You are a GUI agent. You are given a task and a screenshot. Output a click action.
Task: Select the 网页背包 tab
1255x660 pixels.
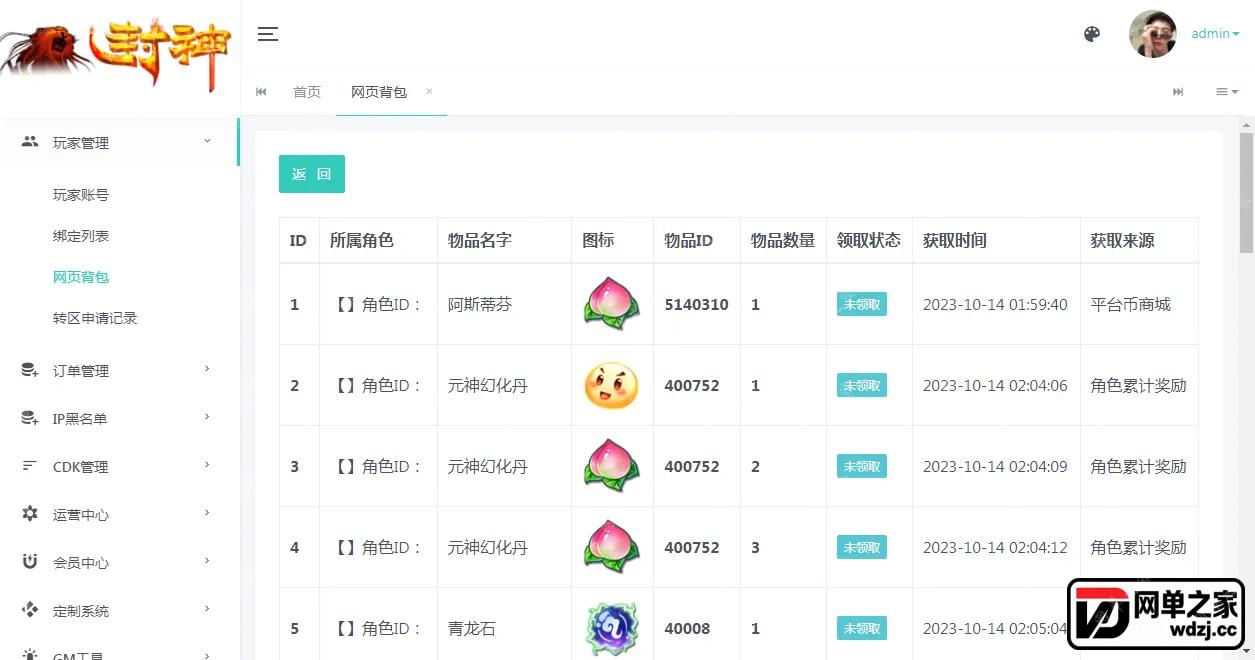[x=379, y=92]
